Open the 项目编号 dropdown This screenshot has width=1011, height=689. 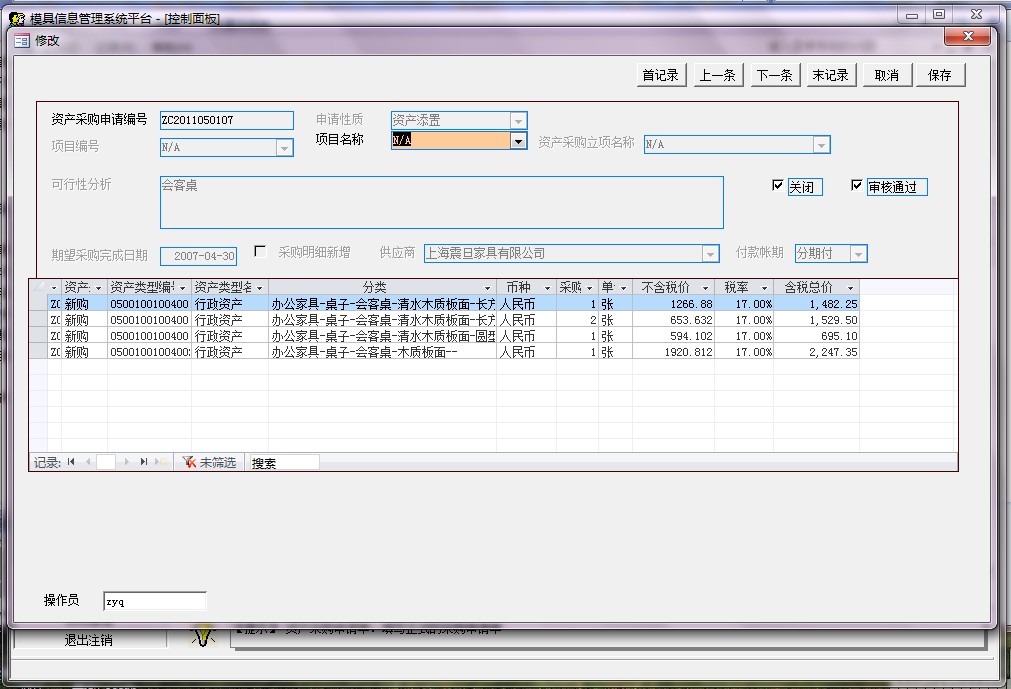tap(284, 148)
